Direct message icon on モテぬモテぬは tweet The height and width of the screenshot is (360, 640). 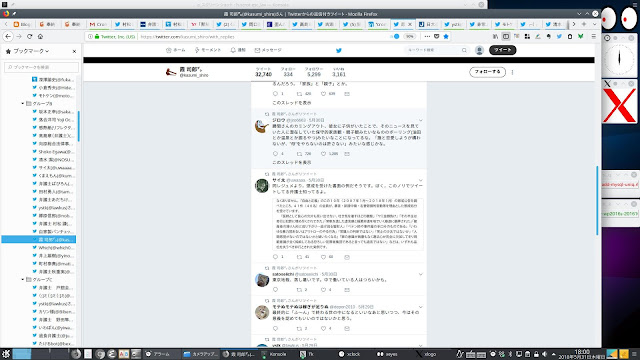point(347,329)
